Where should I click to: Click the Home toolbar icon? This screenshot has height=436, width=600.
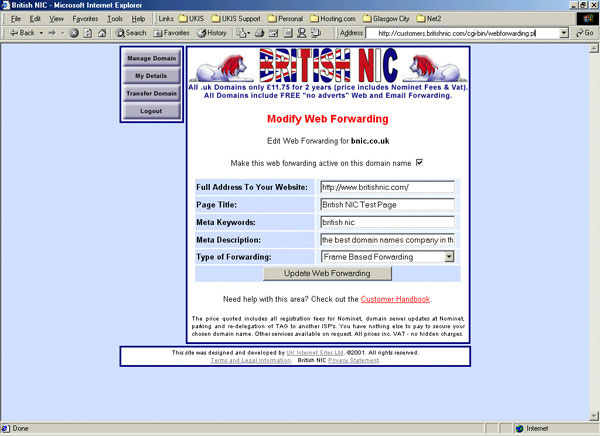coord(102,33)
